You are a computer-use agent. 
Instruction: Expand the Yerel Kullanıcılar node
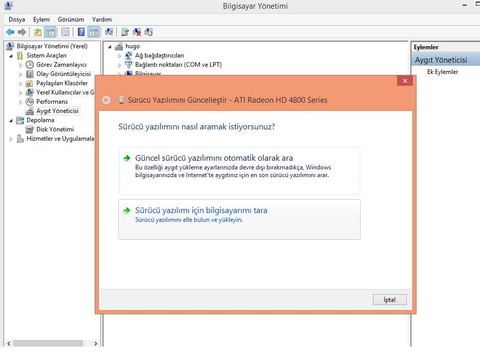pos(21,93)
